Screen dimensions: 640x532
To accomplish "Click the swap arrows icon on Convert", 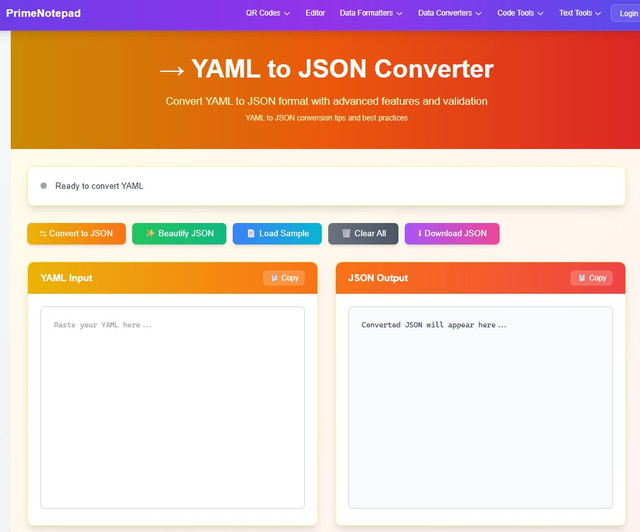I will click(43, 234).
